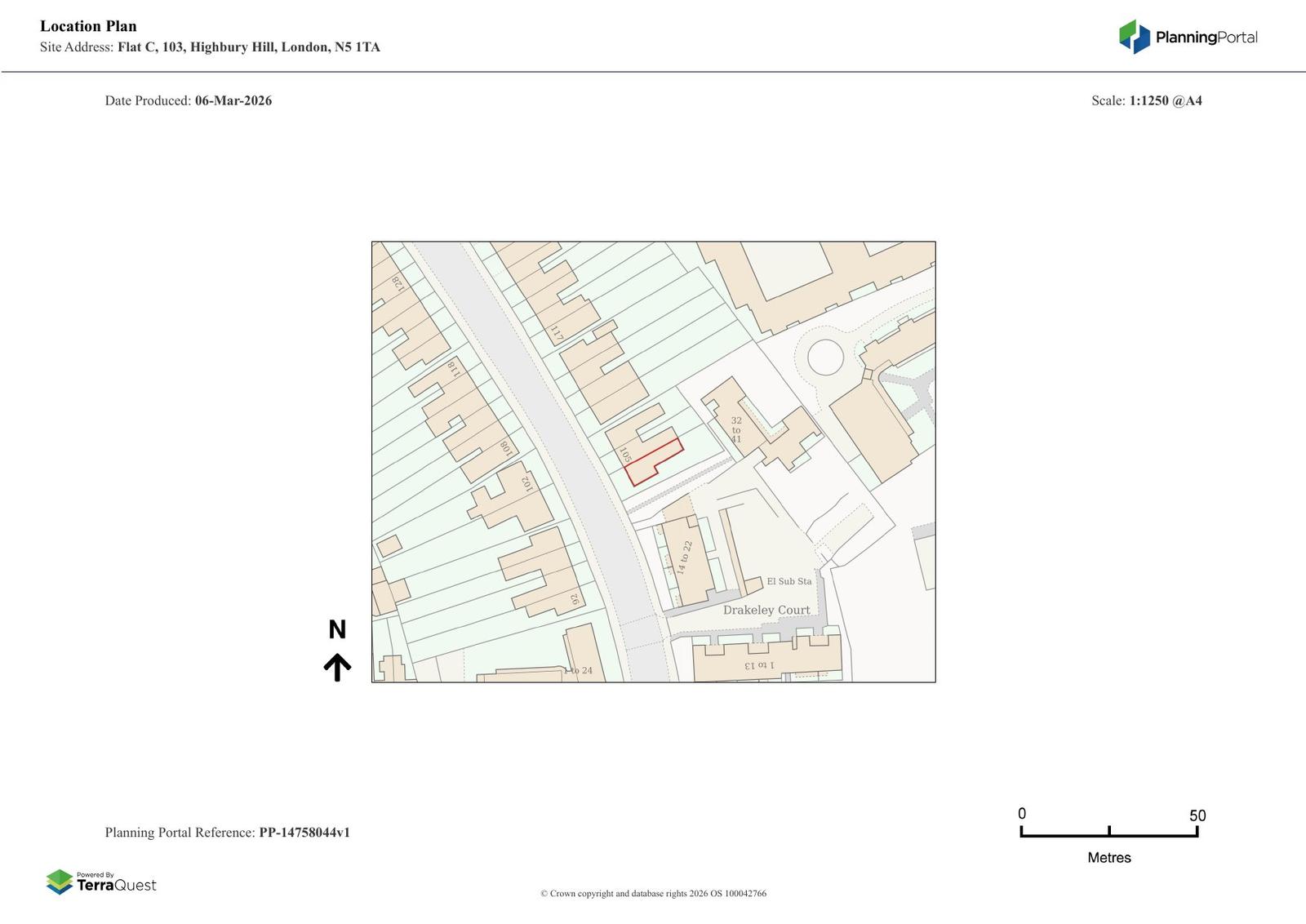Viewport: 1306px width, 924px height.
Task: Click the building labeled 32 to 41
Action: (x=735, y=429)
